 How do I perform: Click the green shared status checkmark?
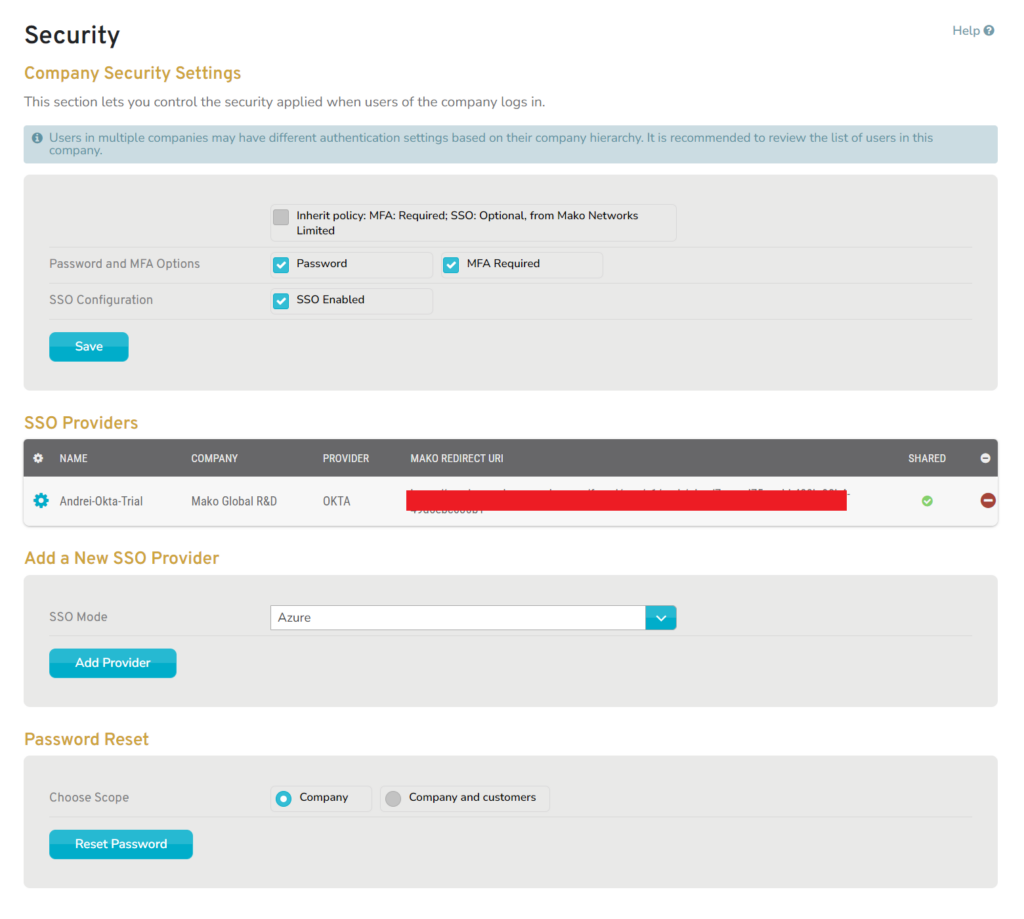pyautogui.click(x=926, y=501)
